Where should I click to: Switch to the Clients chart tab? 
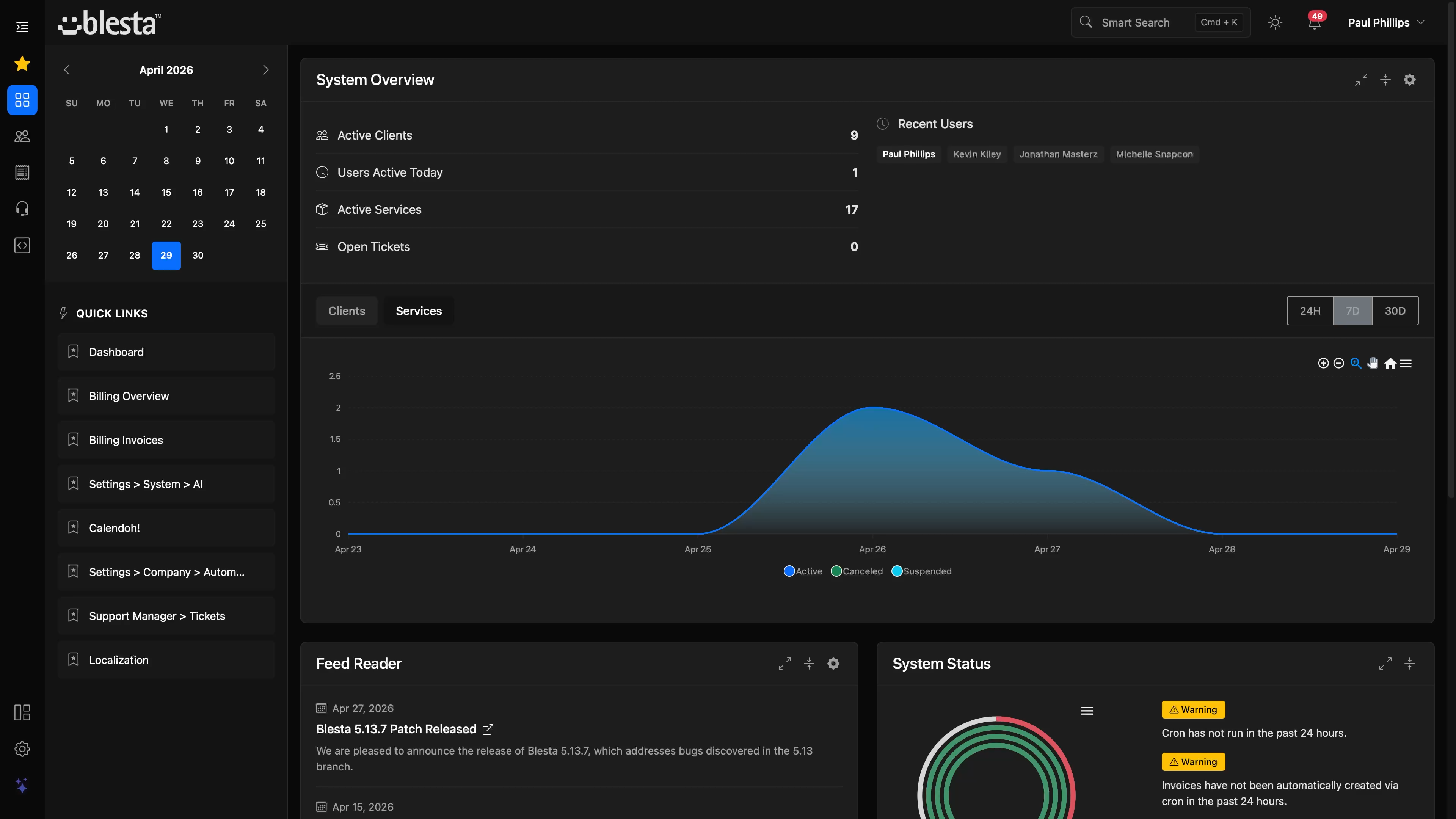click(x=347, y=311)
